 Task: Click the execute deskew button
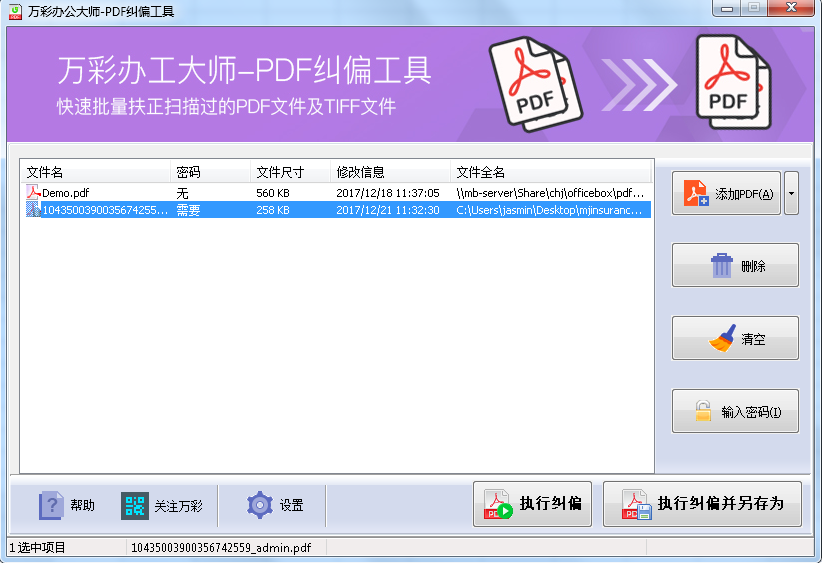pyautogui.click(x=532, y=502)
